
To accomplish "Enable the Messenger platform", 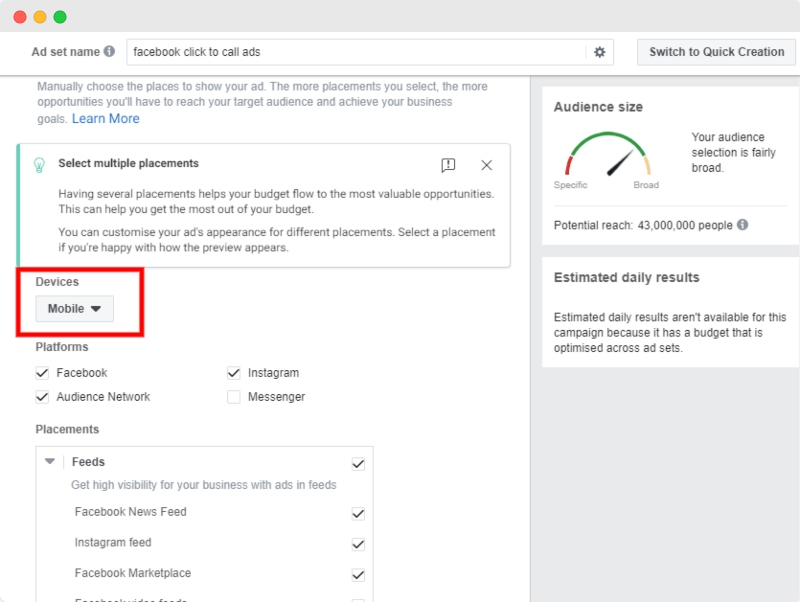I will pos(233,396).
